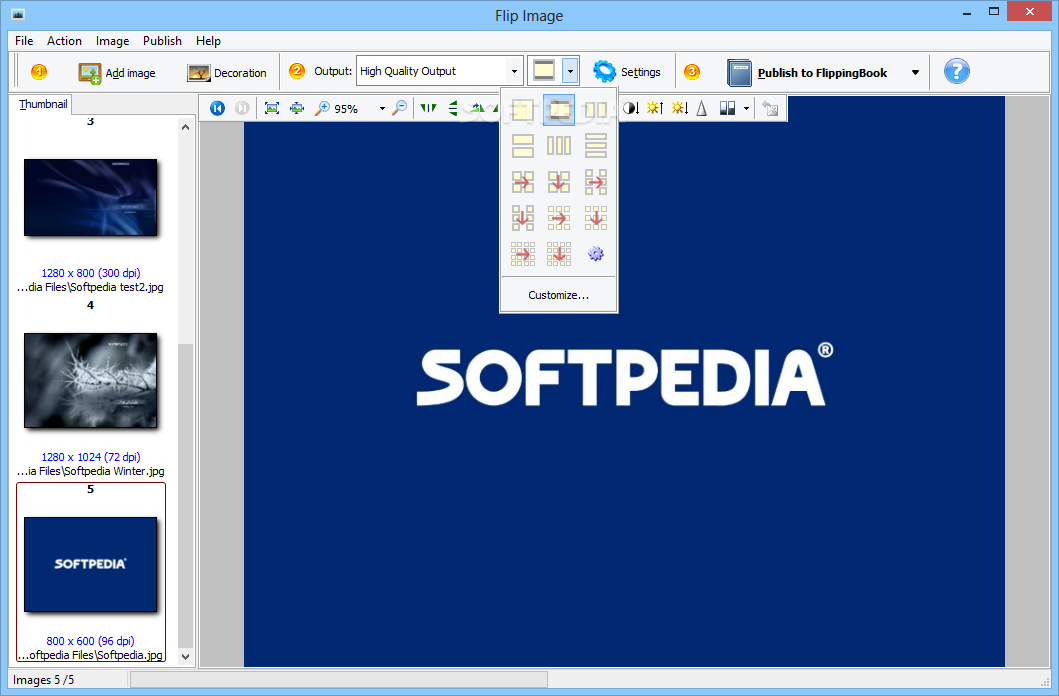The image size is (1059, 696).
Task: Click the 1280 x 800 (300 dpi) label
Action: click(91, 273)
